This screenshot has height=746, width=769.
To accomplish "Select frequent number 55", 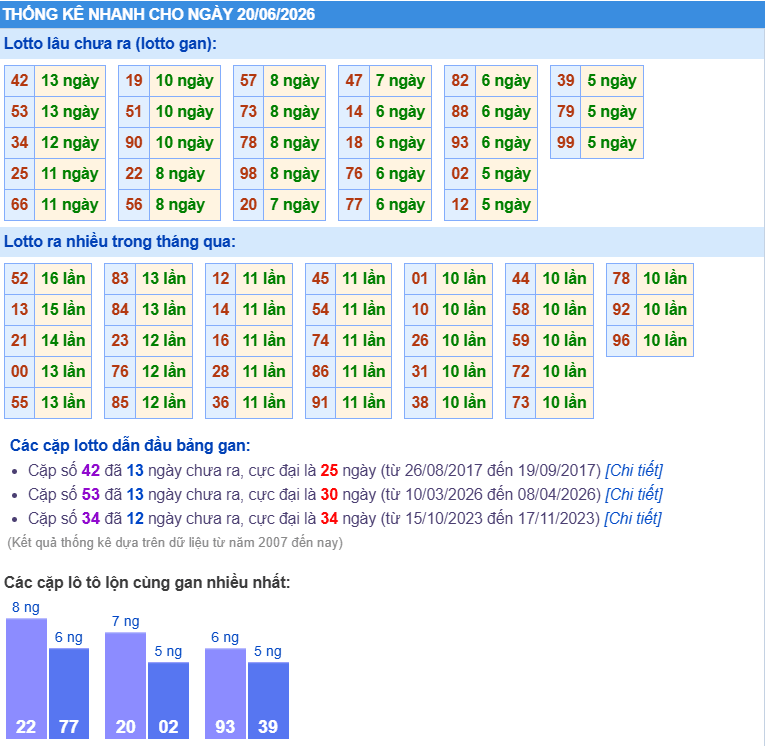I will [x=20, y=403].
